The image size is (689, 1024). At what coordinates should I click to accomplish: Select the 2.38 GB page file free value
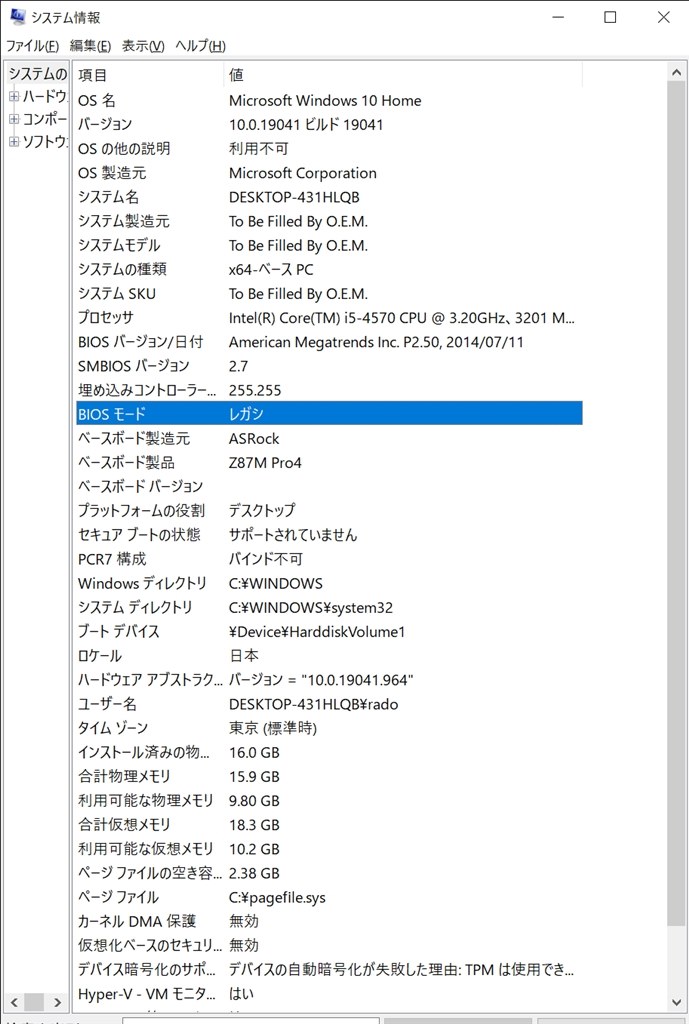(x=254, y=873)
